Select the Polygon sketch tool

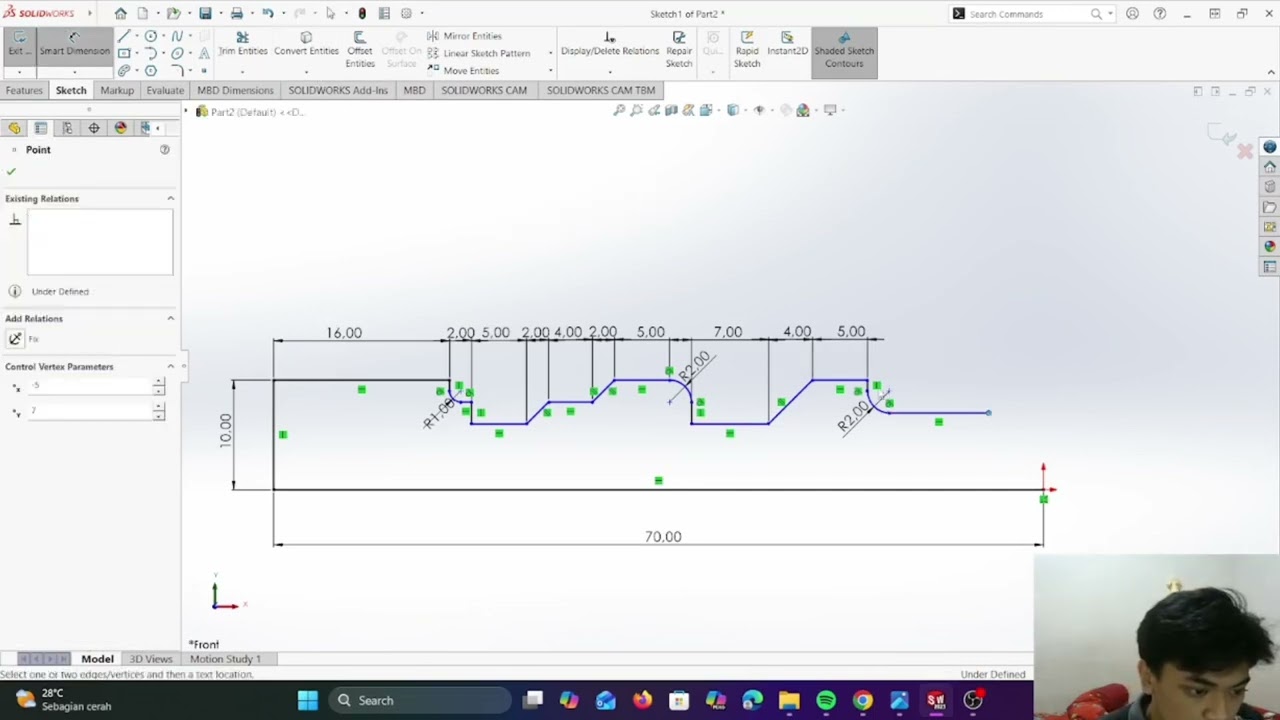151,71
